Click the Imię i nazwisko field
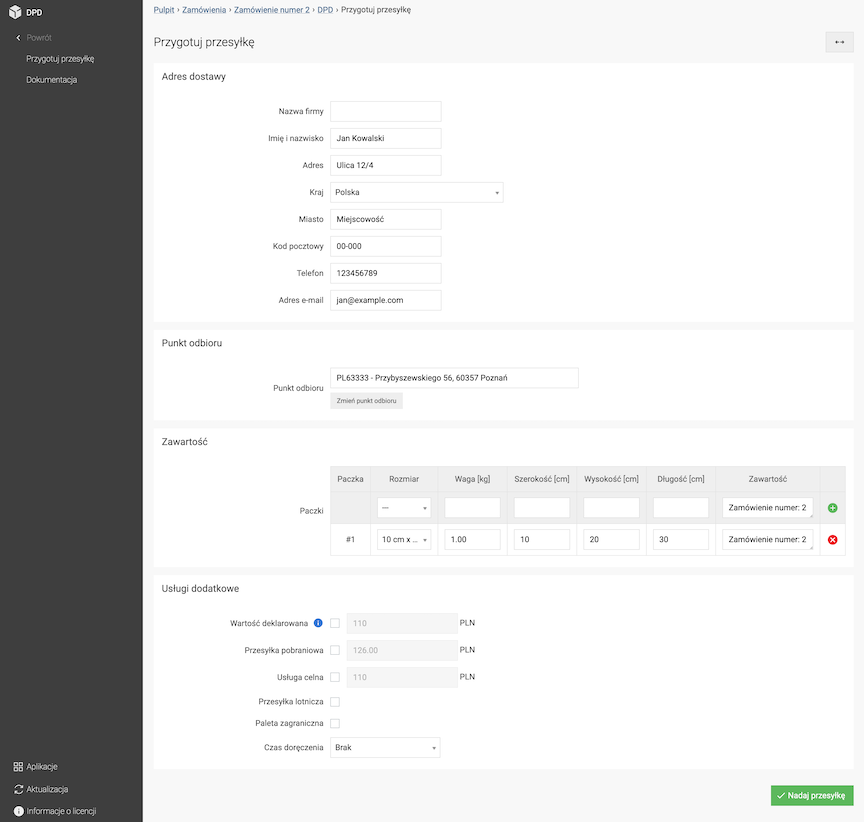This screenshot has width=864, height=822. 386,138
